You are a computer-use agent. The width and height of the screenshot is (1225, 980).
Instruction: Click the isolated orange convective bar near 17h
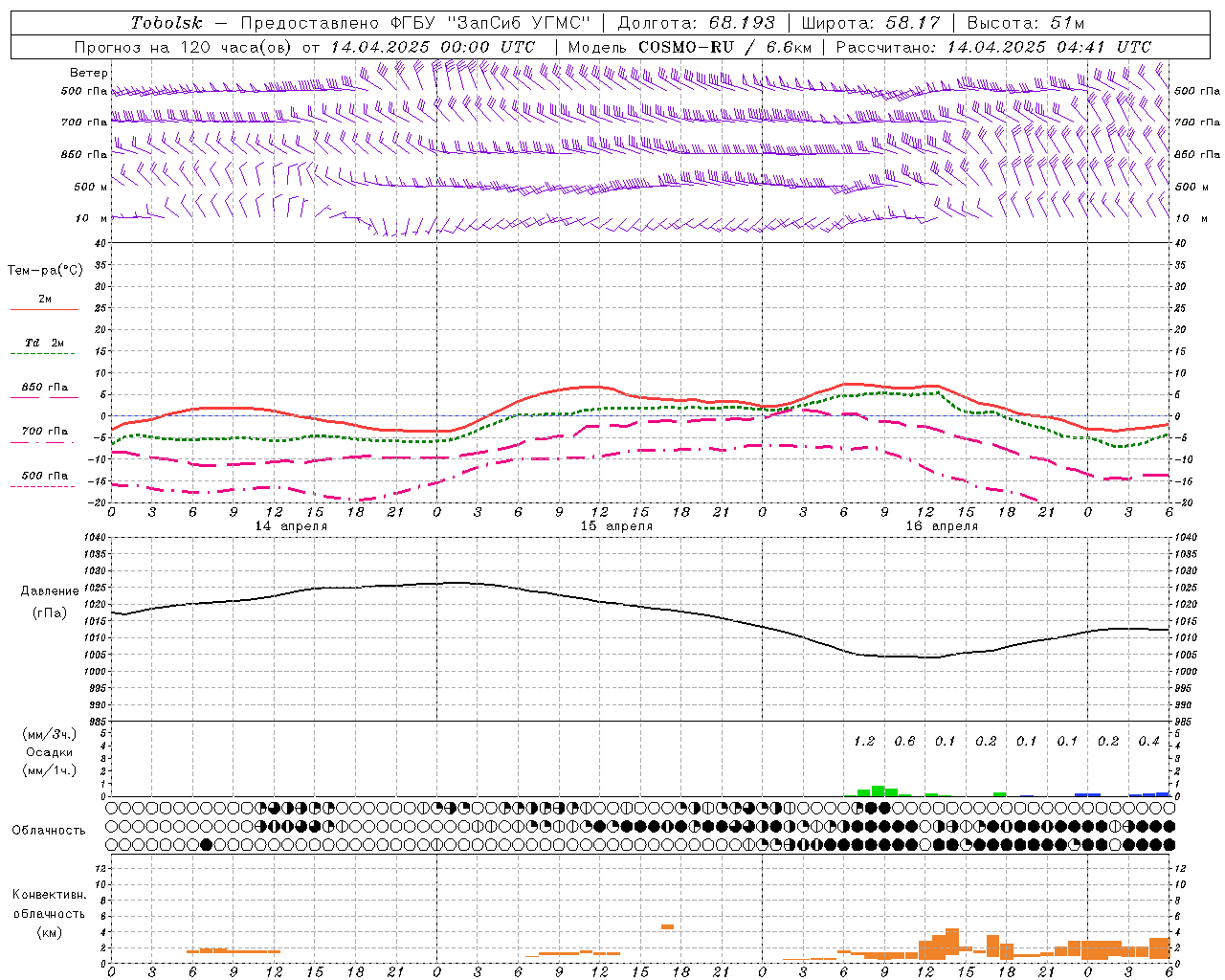pos(667,926)
